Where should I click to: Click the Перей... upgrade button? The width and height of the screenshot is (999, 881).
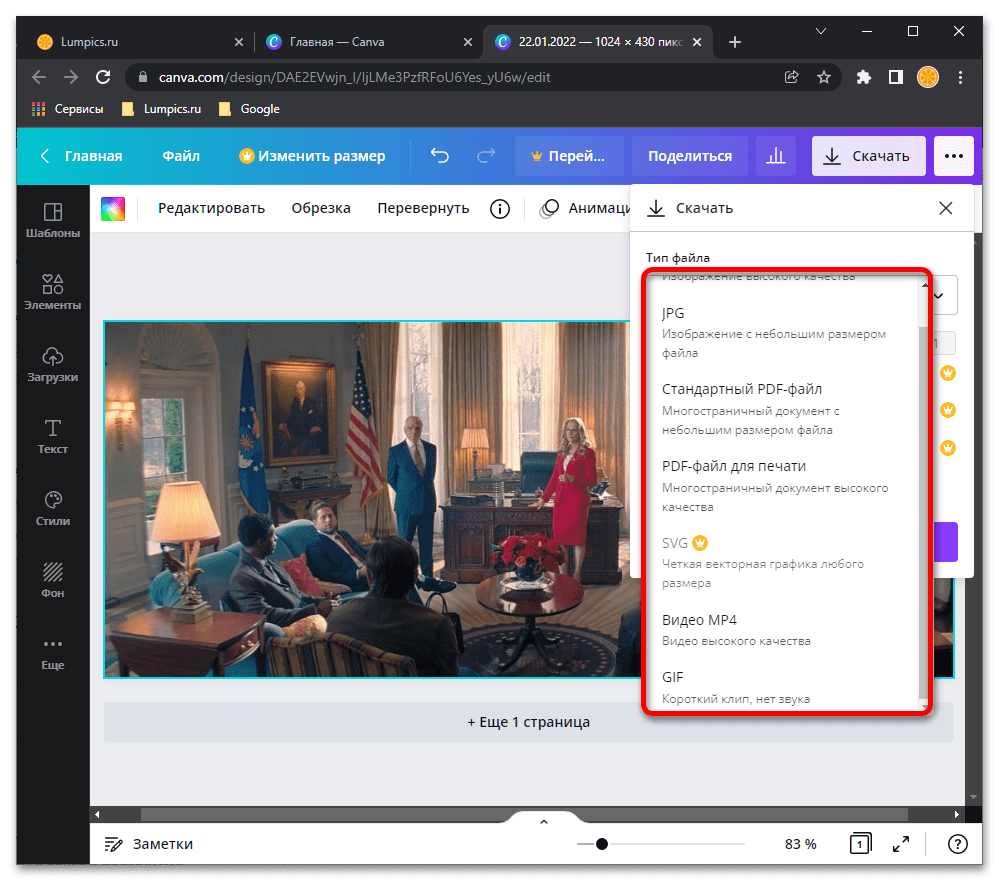[x=569, y=156]
